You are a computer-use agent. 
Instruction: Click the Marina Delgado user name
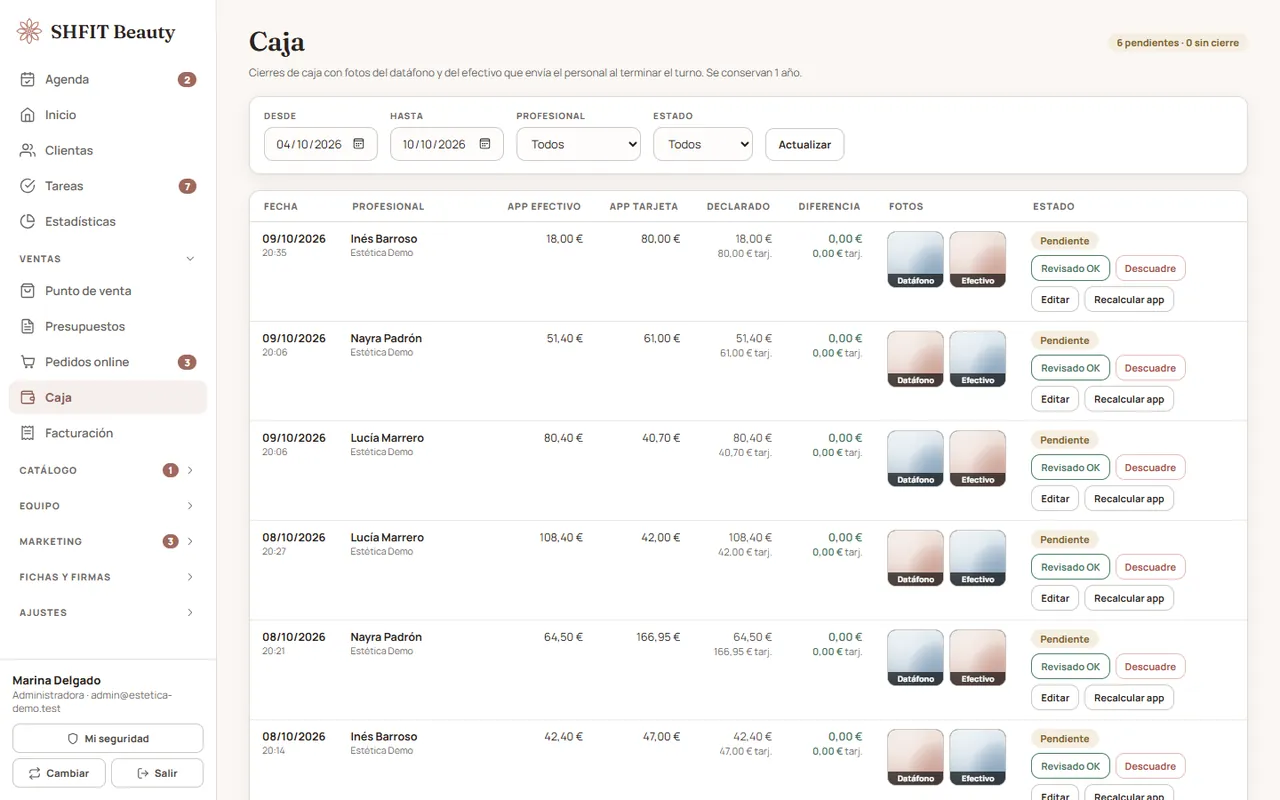57,680
